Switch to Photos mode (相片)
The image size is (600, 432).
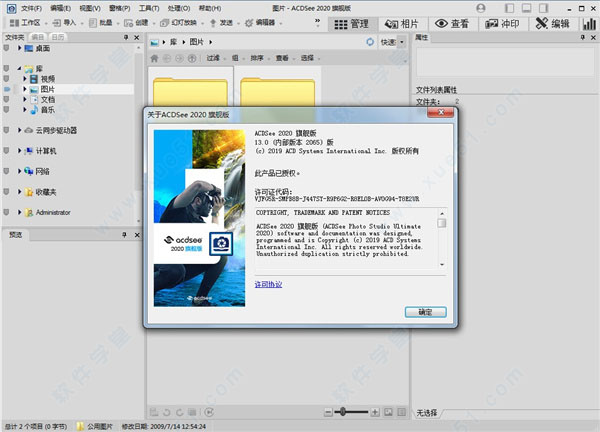click(401, 24)
